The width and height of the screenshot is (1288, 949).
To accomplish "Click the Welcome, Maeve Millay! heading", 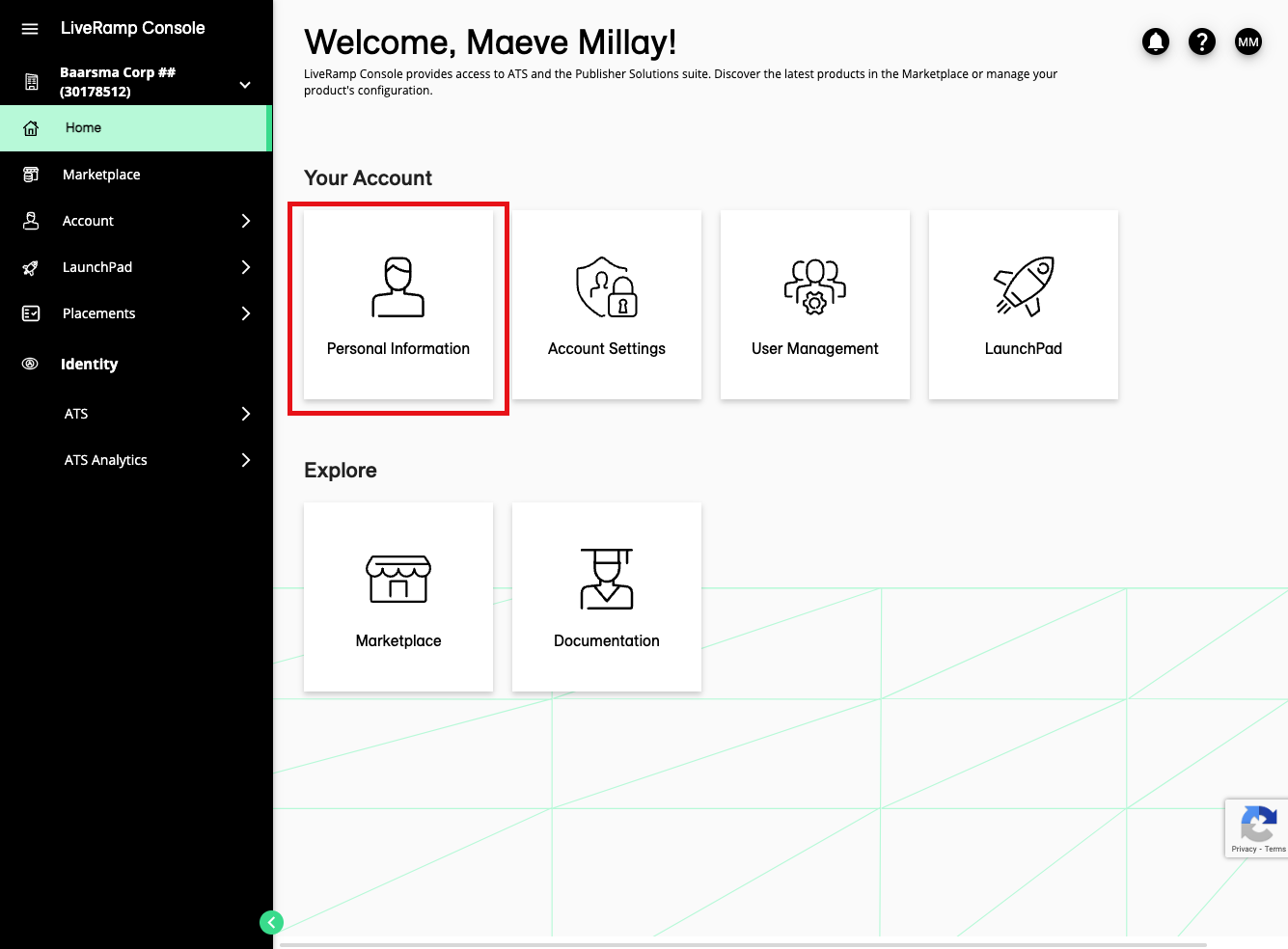I will coord(490,42).
